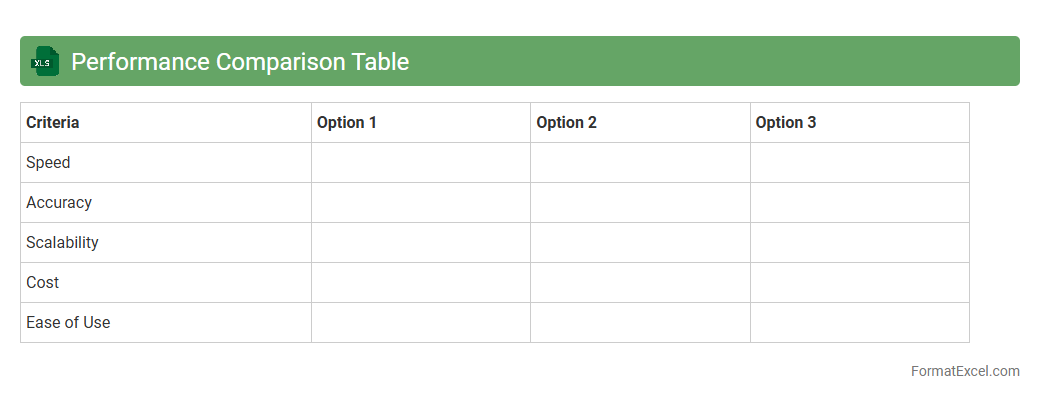
Task: Select Ease of Use cell under Option 2
Action: tap(640, 323)
